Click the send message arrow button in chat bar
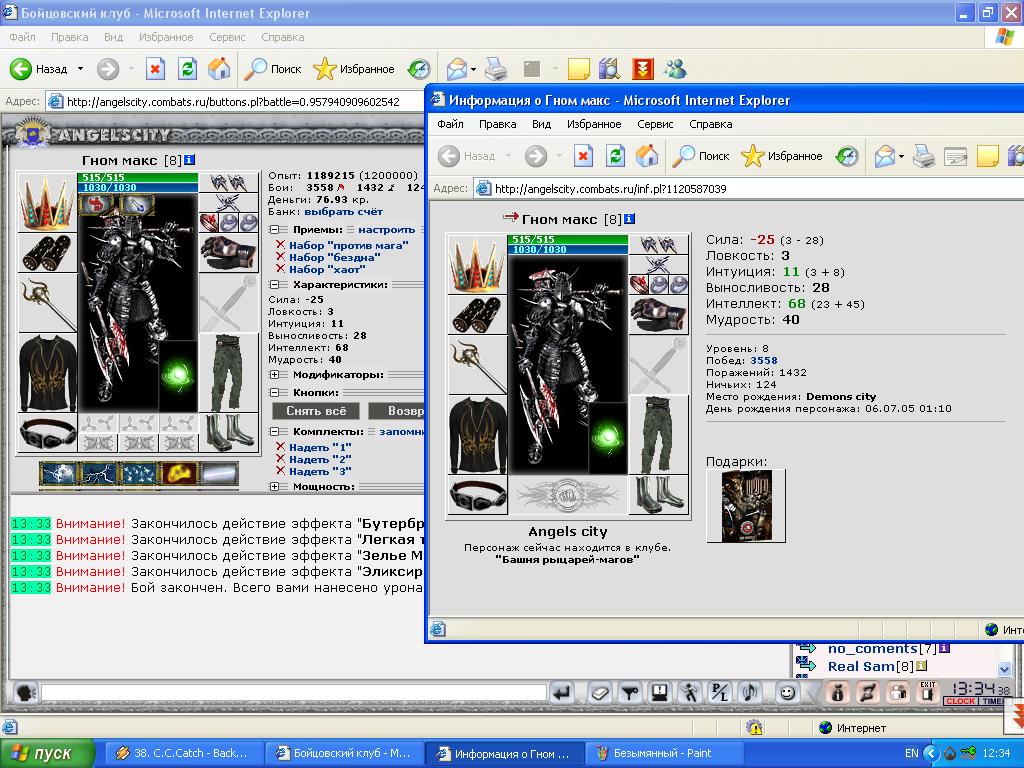This screenshot has width=1024, height=768. click(x=562, y=692)
